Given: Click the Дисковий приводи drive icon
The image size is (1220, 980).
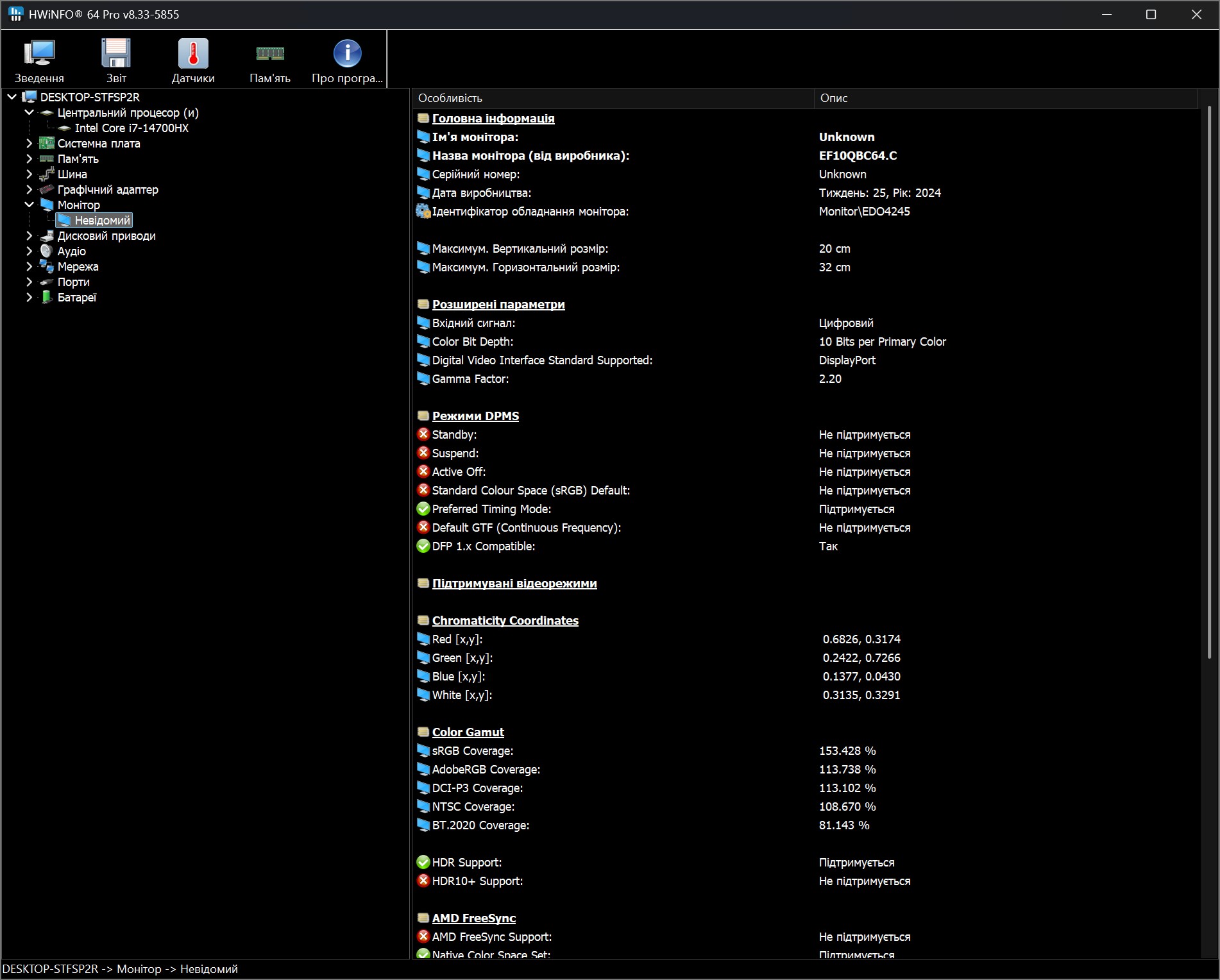Looking at the screenshot, I should tap(47, 235).
